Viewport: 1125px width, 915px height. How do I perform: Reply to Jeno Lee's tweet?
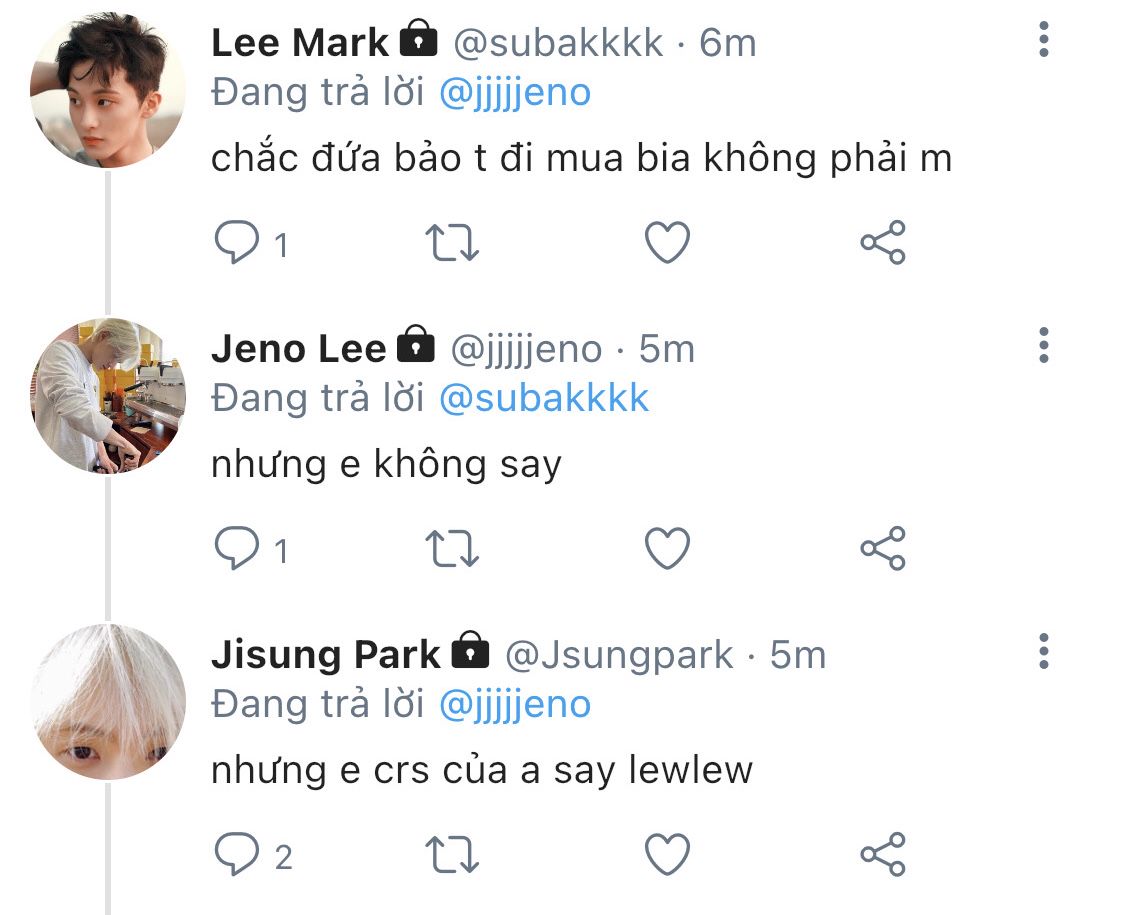tap(237, 549)
